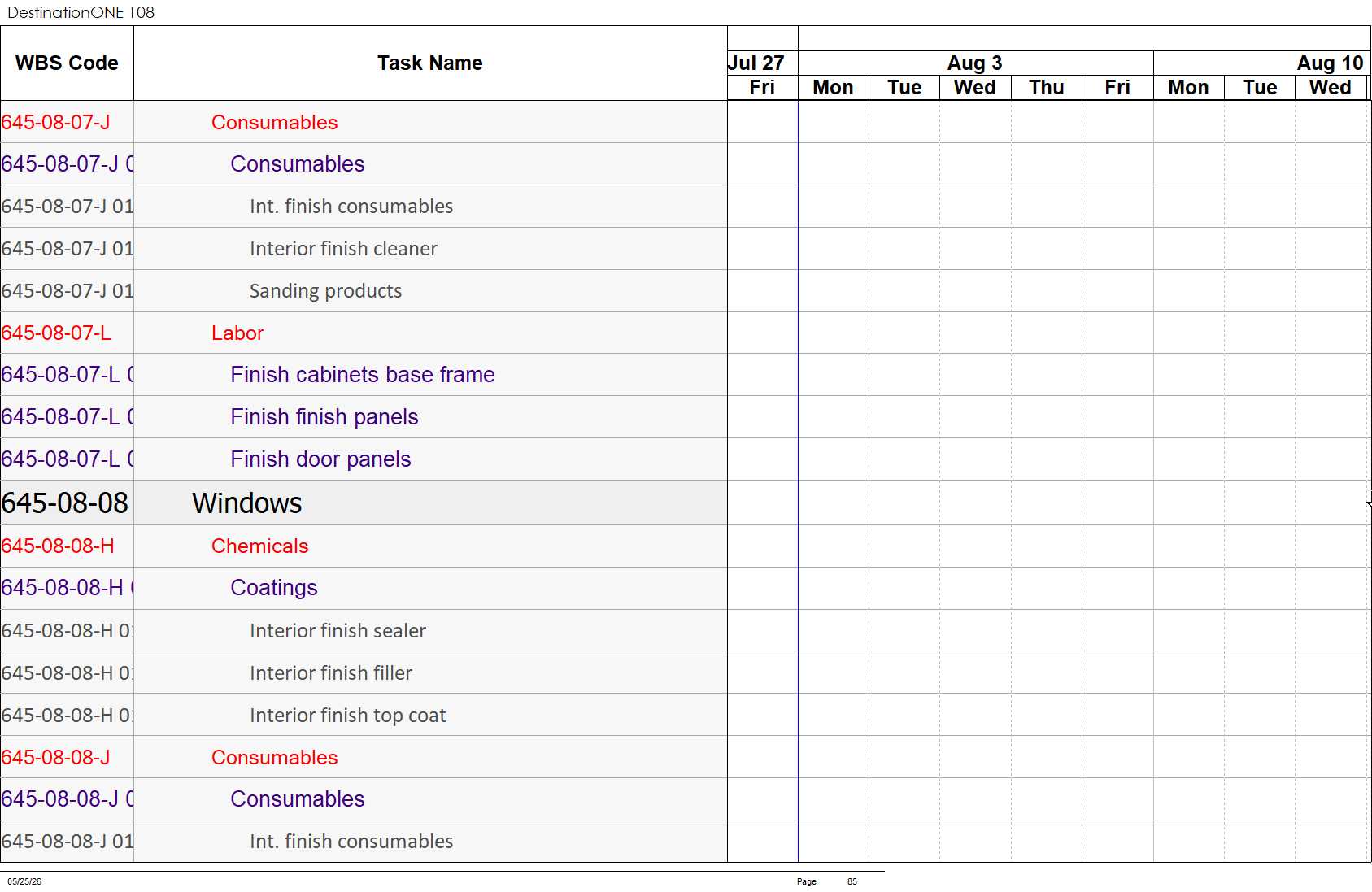Click WBS code beside Interior finish filler
This screenshot has width=1372, height=892.
(68, 673)
